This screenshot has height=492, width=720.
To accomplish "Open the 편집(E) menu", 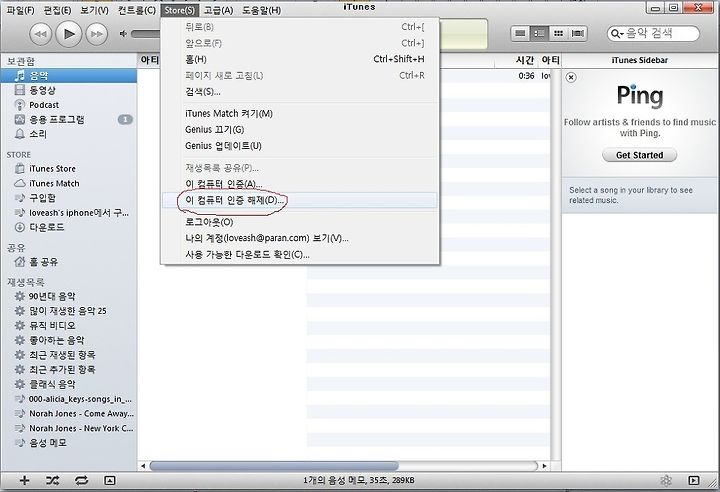I will point(57,10).
